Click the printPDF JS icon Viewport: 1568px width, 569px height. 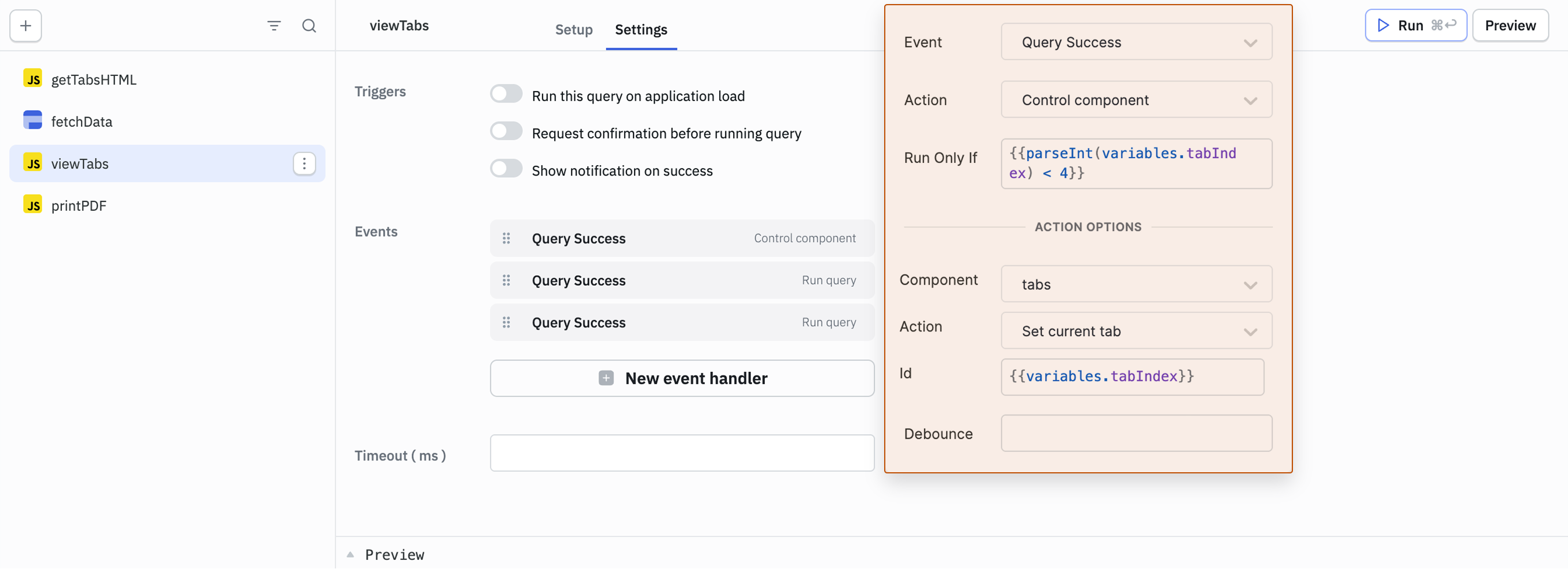click(33, 205)
